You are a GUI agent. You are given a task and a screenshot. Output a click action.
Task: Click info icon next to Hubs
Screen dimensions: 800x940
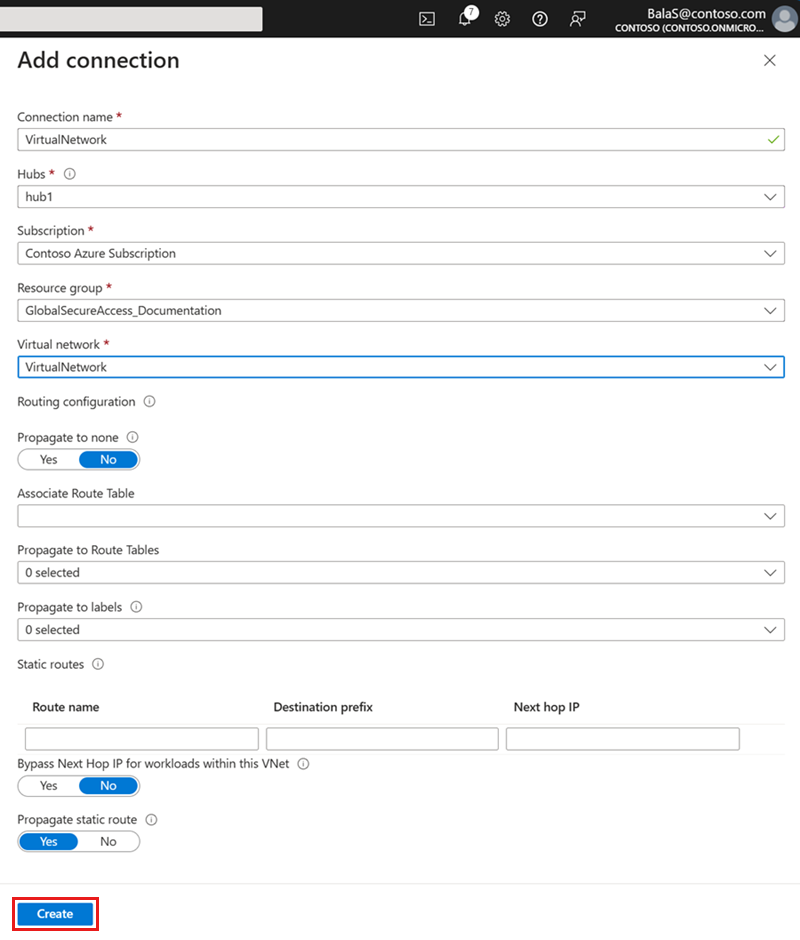click(69, 174)
